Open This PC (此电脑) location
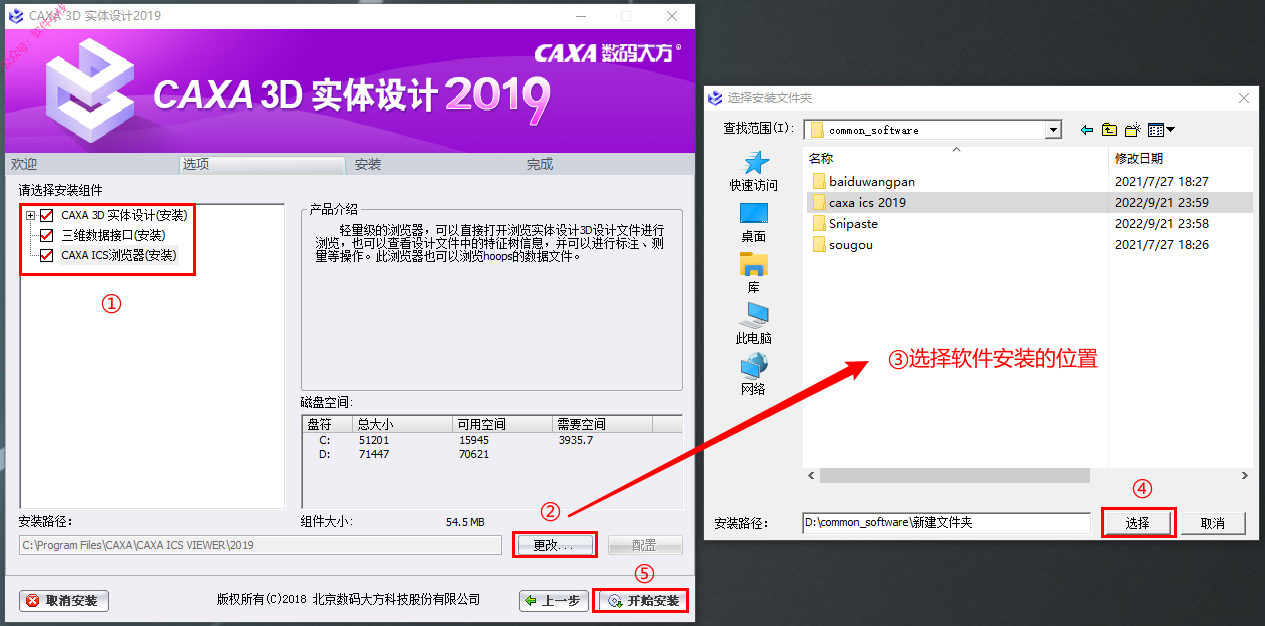This screenshot has height=626, width=1265. pyautogui.click(x=754, y=324)
